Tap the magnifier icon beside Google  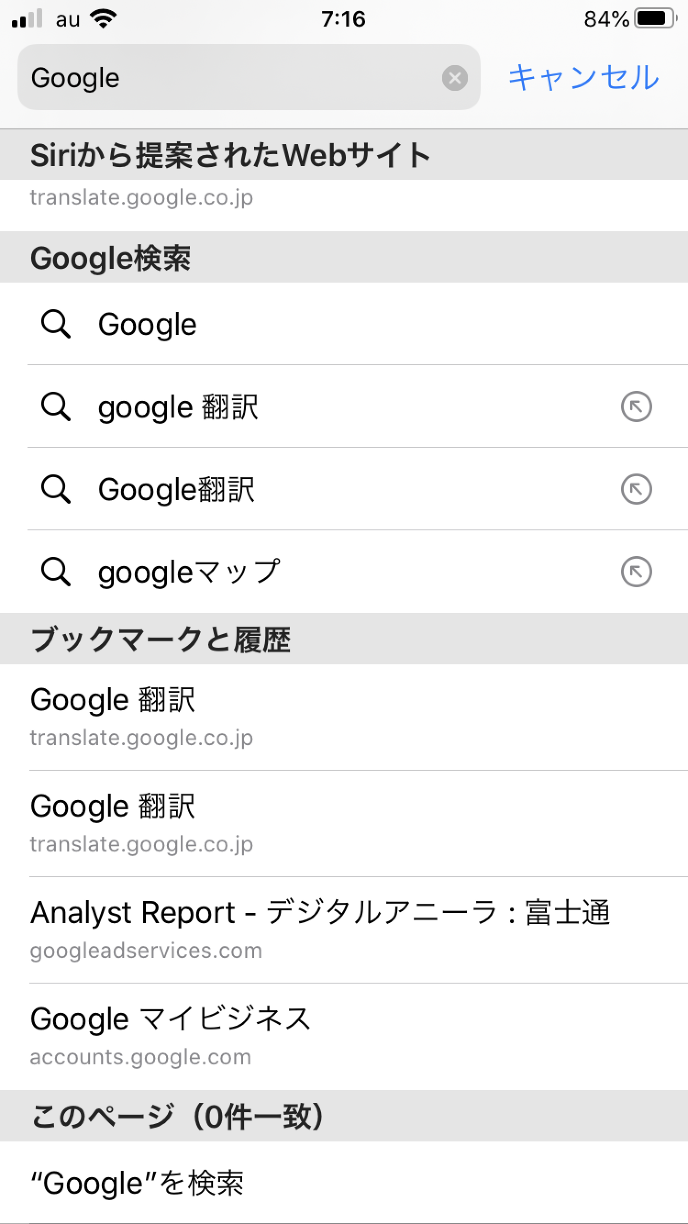click(x=56, y=324)
